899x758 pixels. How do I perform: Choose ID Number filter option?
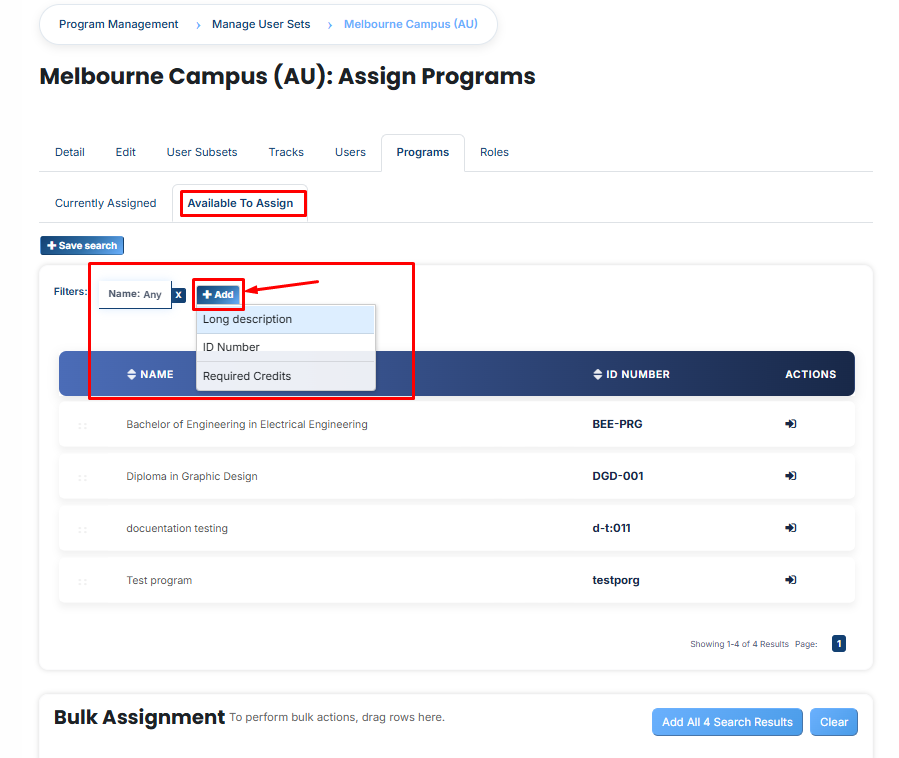pos(286,347)
